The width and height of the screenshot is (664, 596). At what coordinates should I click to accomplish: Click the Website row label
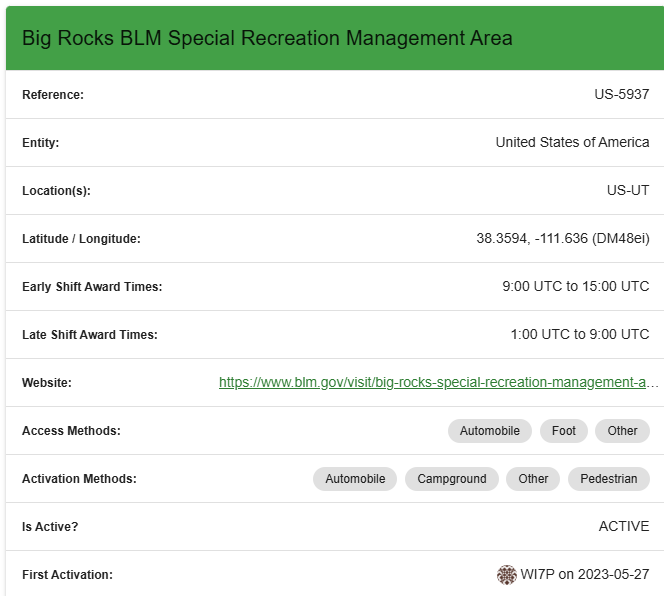click(x=47, y=383)
